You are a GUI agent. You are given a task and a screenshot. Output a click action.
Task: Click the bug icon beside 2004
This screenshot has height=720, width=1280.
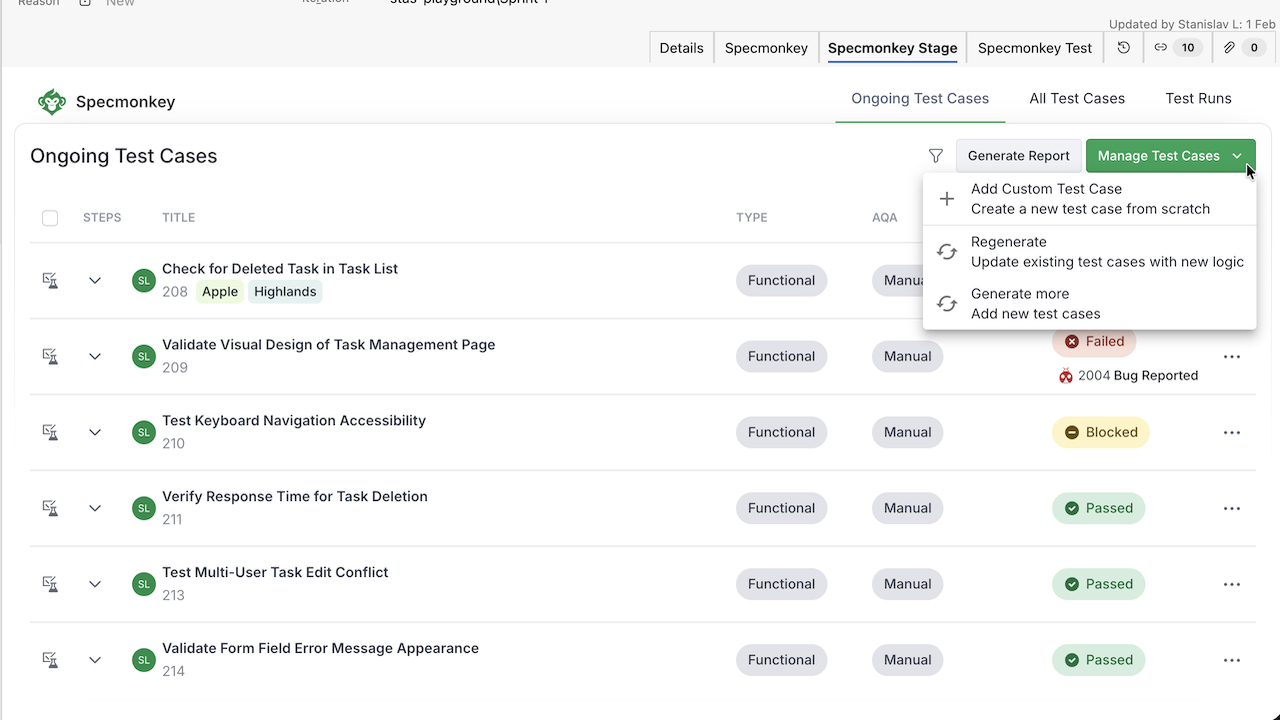[x=1066, y=376]
